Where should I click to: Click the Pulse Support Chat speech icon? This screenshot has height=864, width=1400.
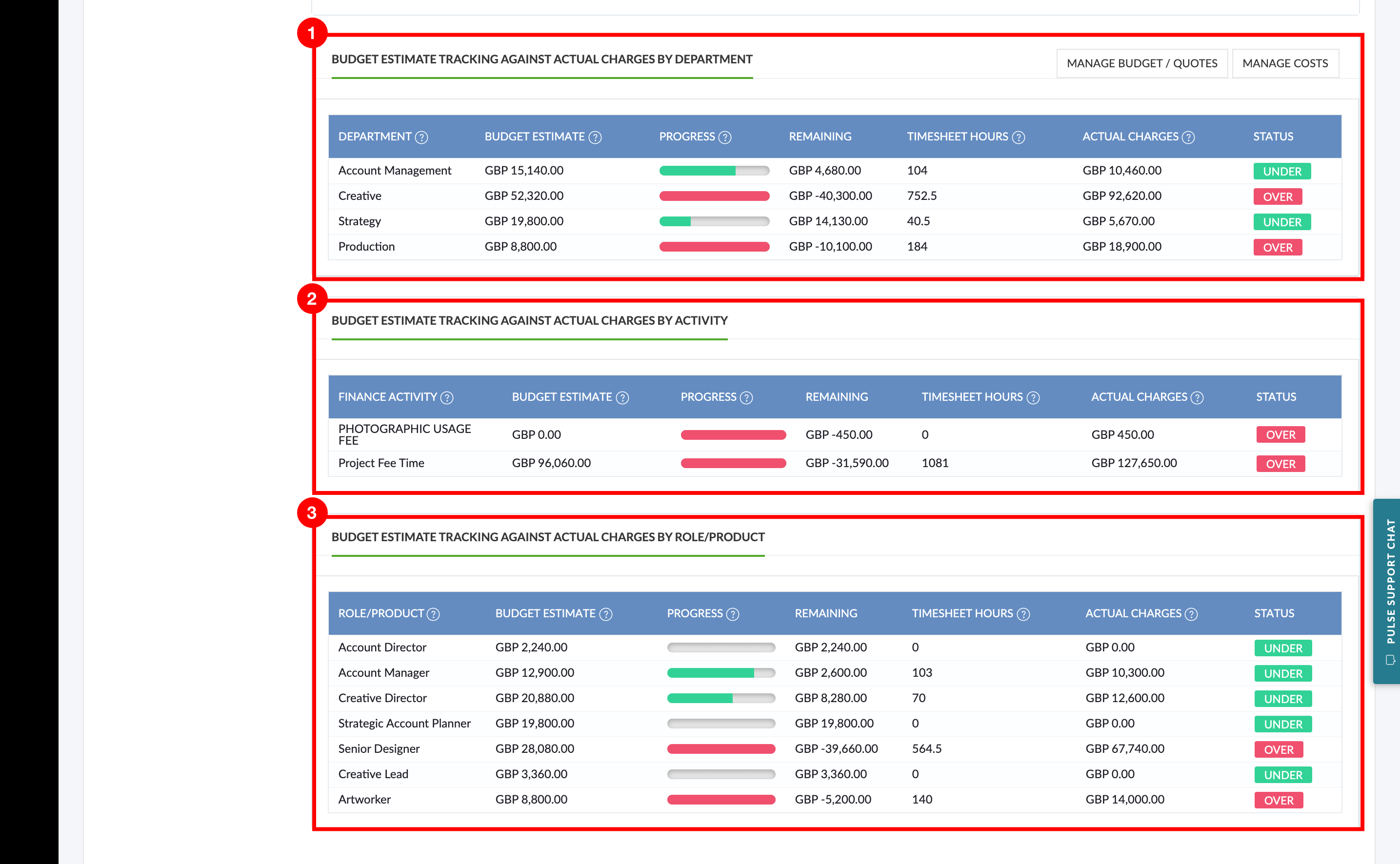click(x=1390, y=660)
